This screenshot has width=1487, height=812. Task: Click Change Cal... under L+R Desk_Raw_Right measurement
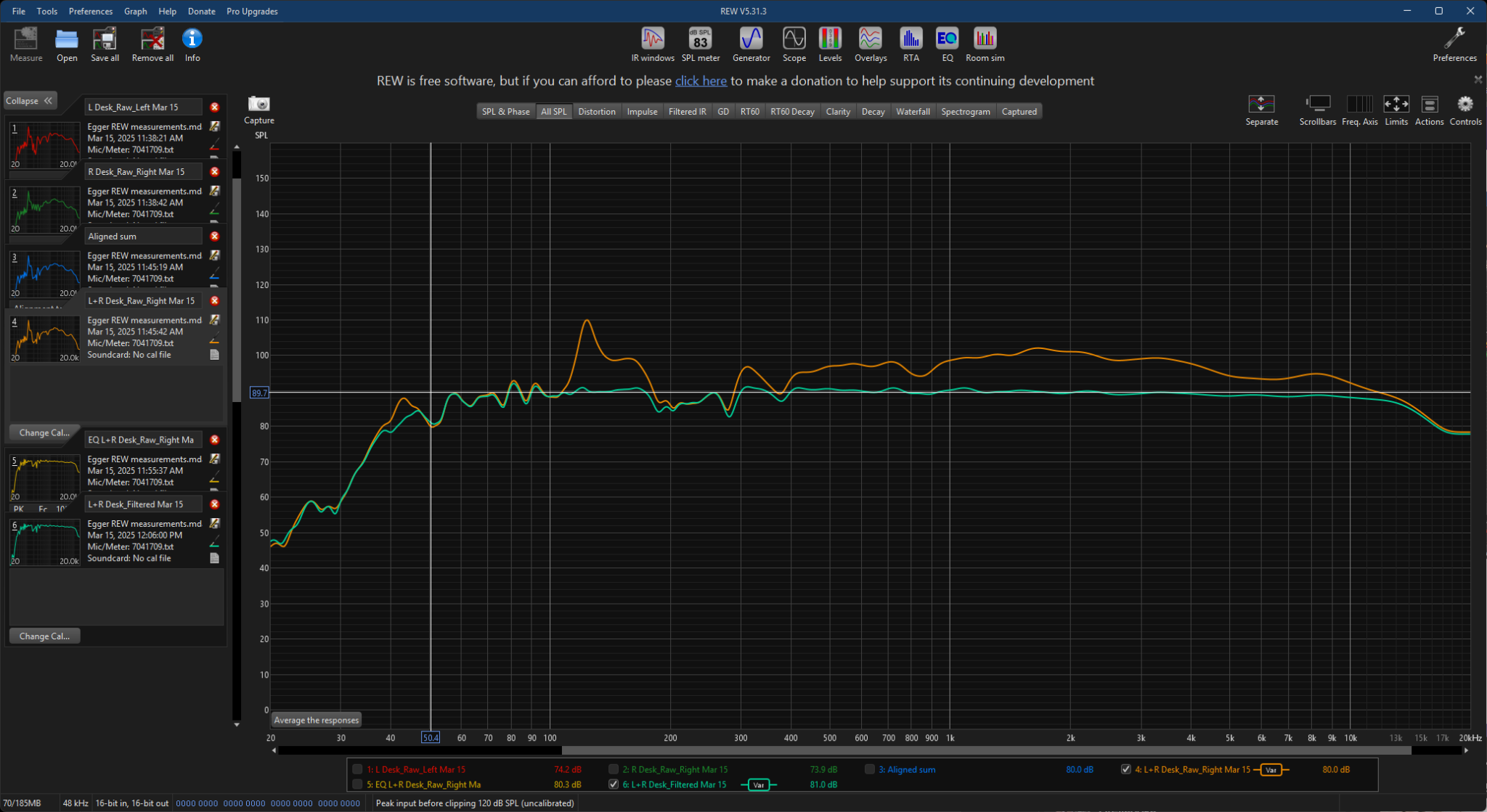(44, 432)
